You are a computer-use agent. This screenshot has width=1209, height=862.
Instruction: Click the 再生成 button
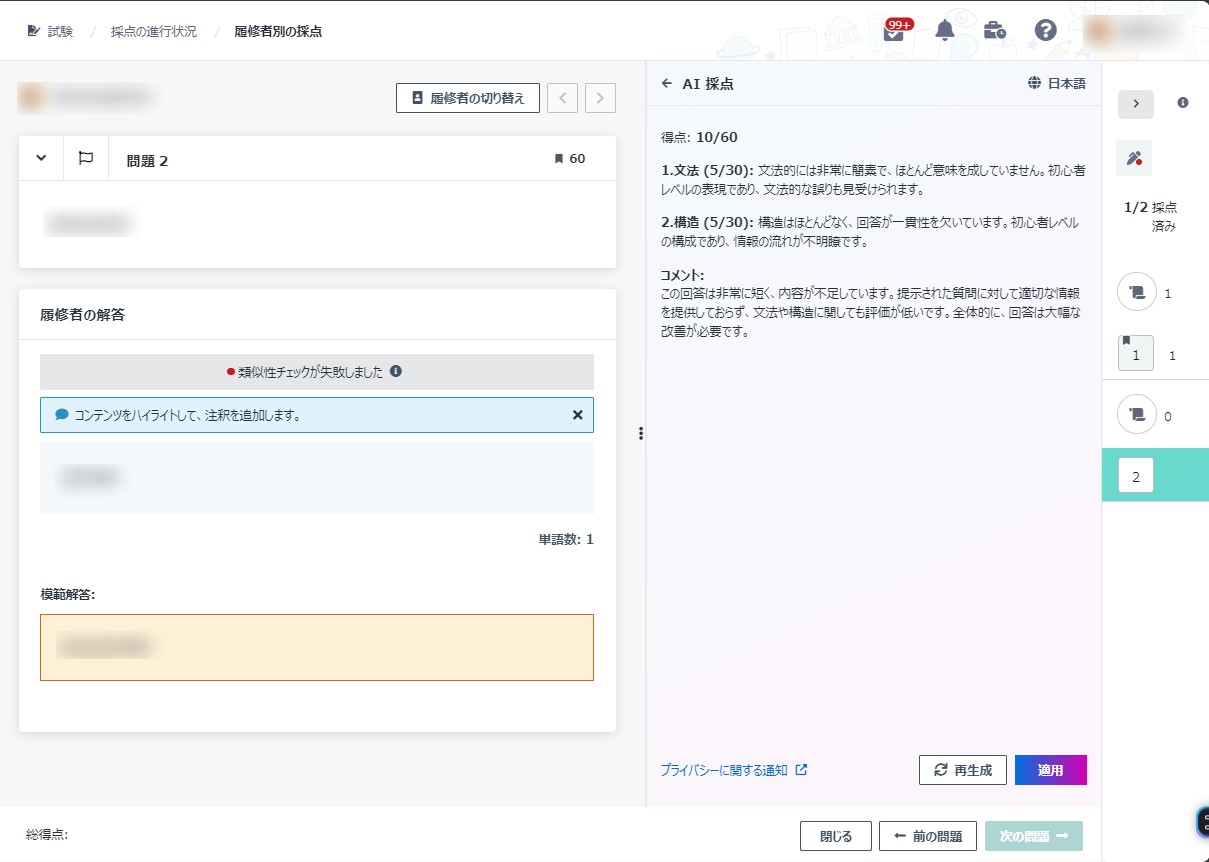[962, 770]
